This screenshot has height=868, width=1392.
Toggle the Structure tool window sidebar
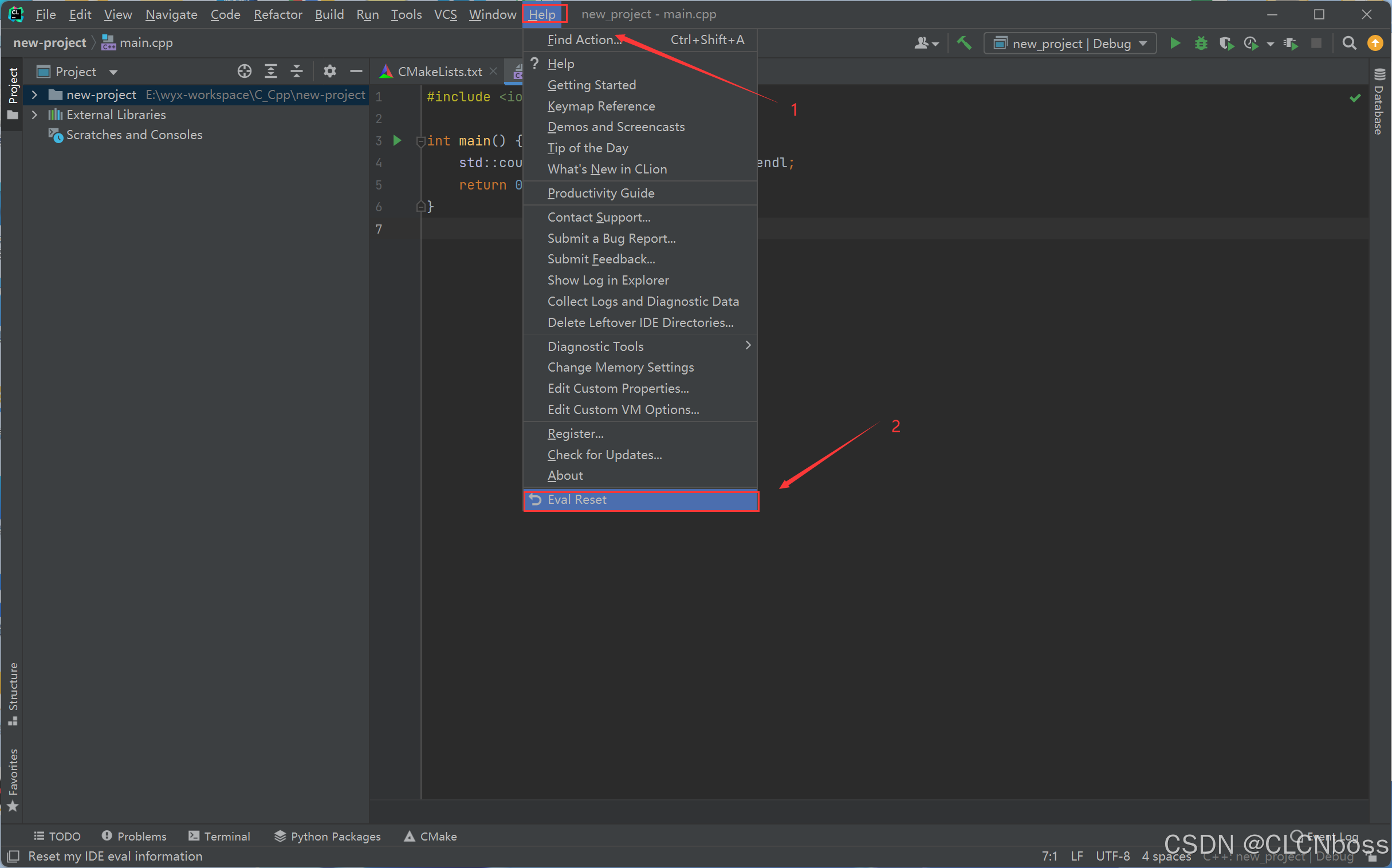(x=13, y=693)
